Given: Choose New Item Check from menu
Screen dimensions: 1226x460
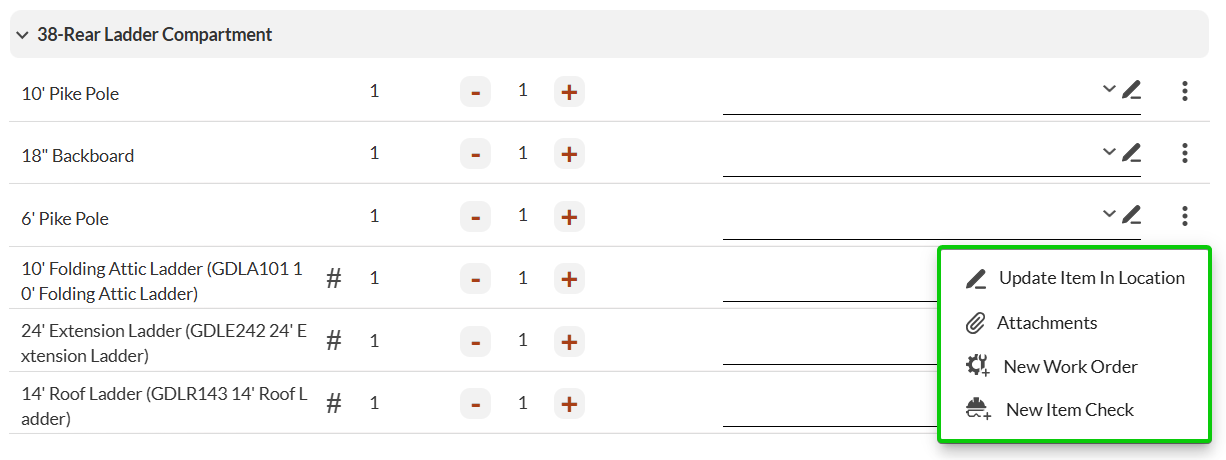Looking at the screenshot, I should [1069, 410].
